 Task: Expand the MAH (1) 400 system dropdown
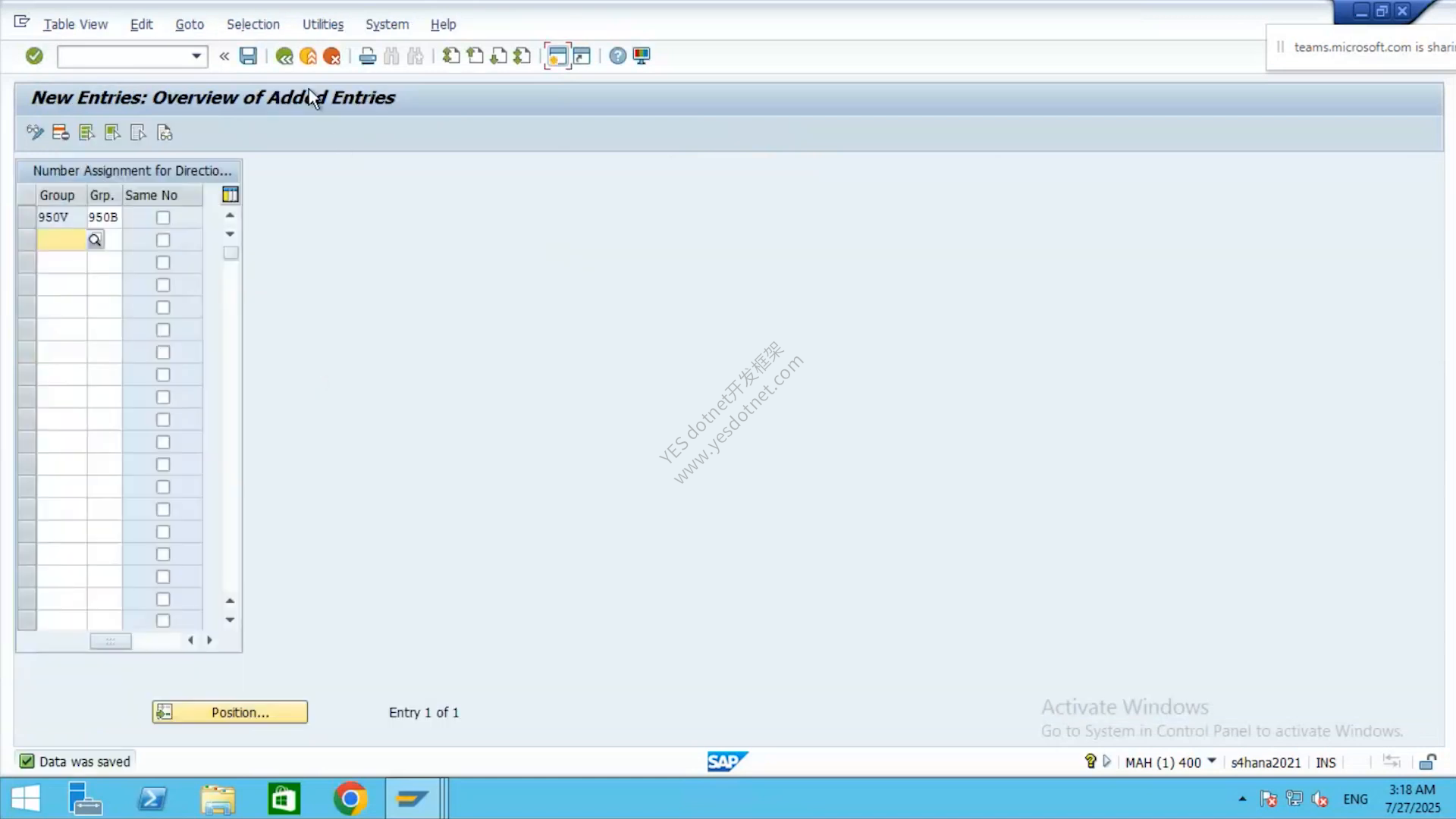1212,761
